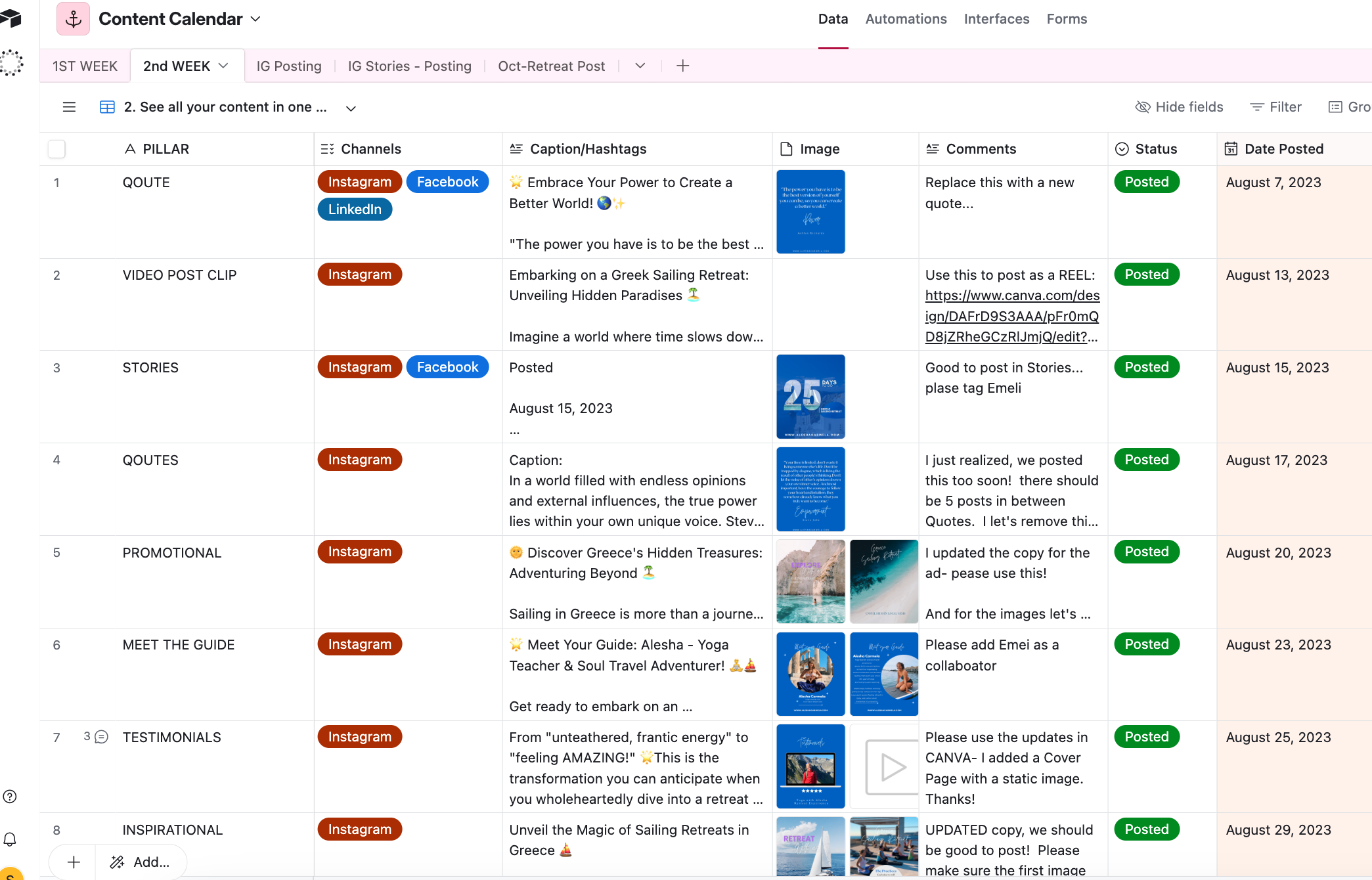Open the 1ST WEEK table tab
This screenshot has width=1372, height=880.
coord(85,66)
